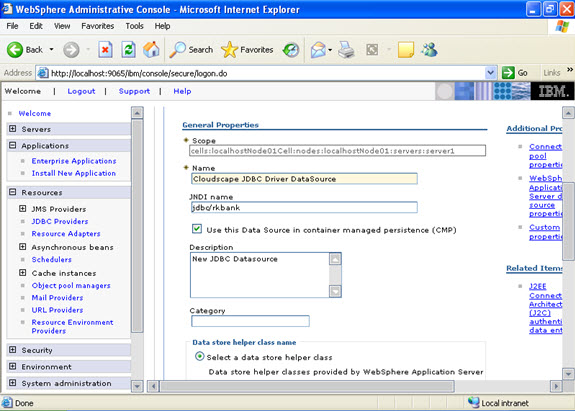Click the page icon in the address bar

pos(43,73)
